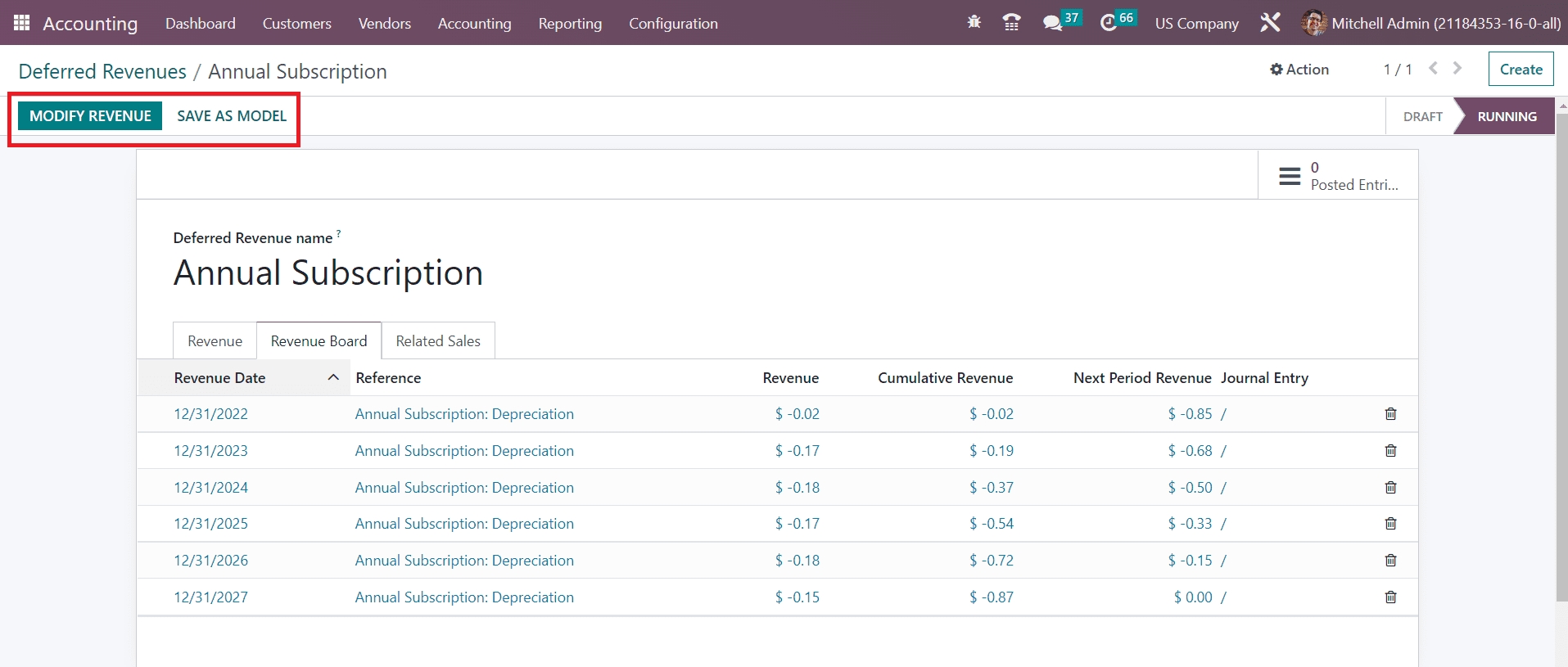Switch to the Related Sales tab

pos(438,341)
